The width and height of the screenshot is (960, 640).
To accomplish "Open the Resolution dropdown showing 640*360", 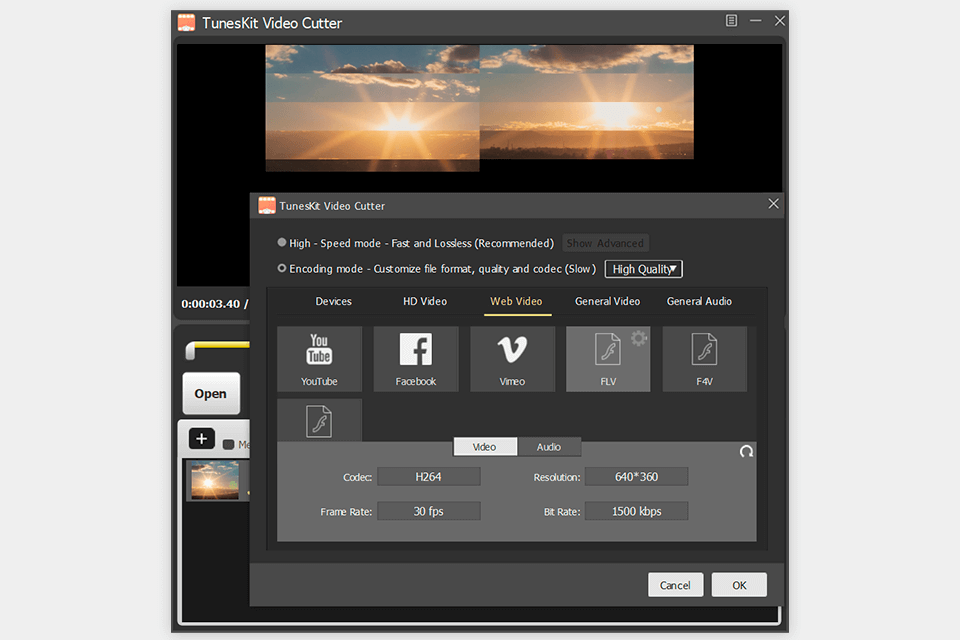I will [x=636, y=476].
